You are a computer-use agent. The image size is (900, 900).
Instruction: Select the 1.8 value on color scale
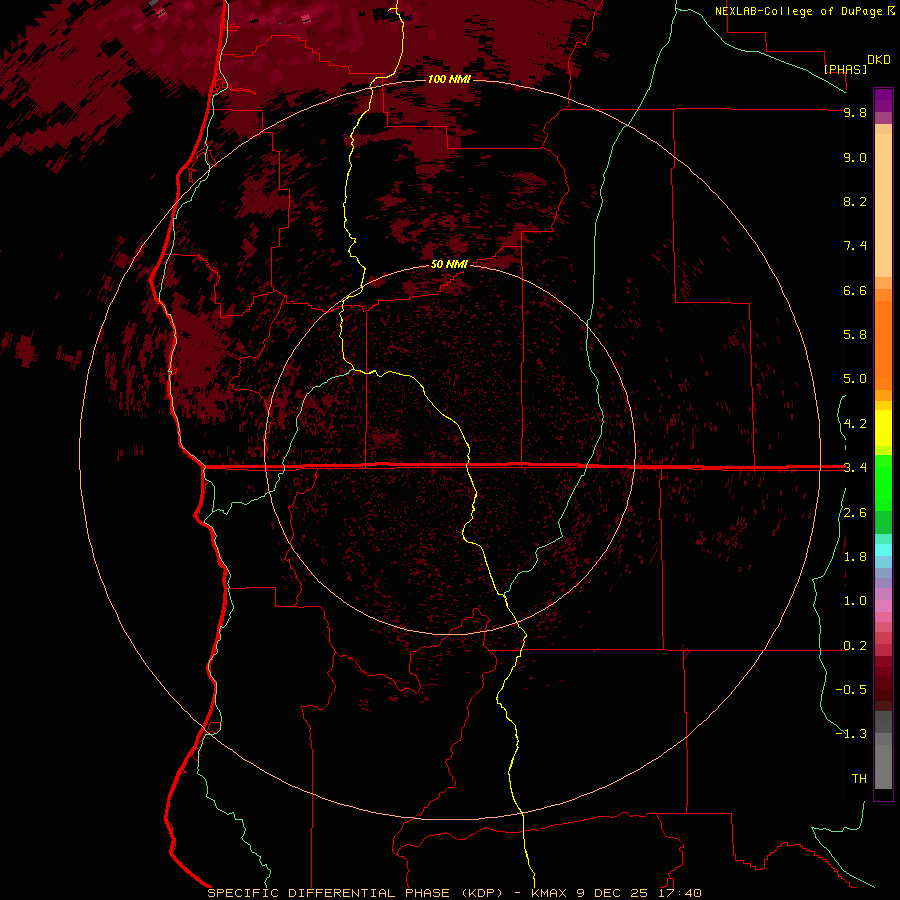coord(855,557)
